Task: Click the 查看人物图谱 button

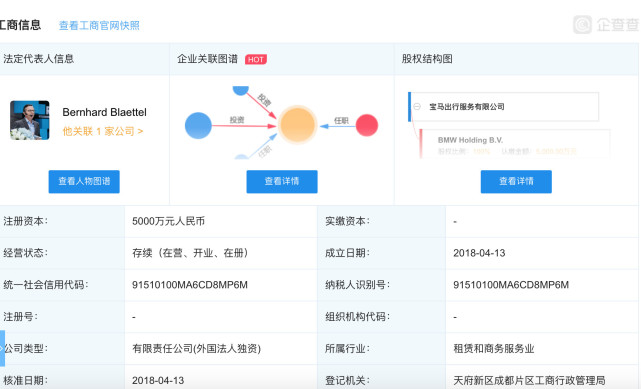Action: [84, 181]
